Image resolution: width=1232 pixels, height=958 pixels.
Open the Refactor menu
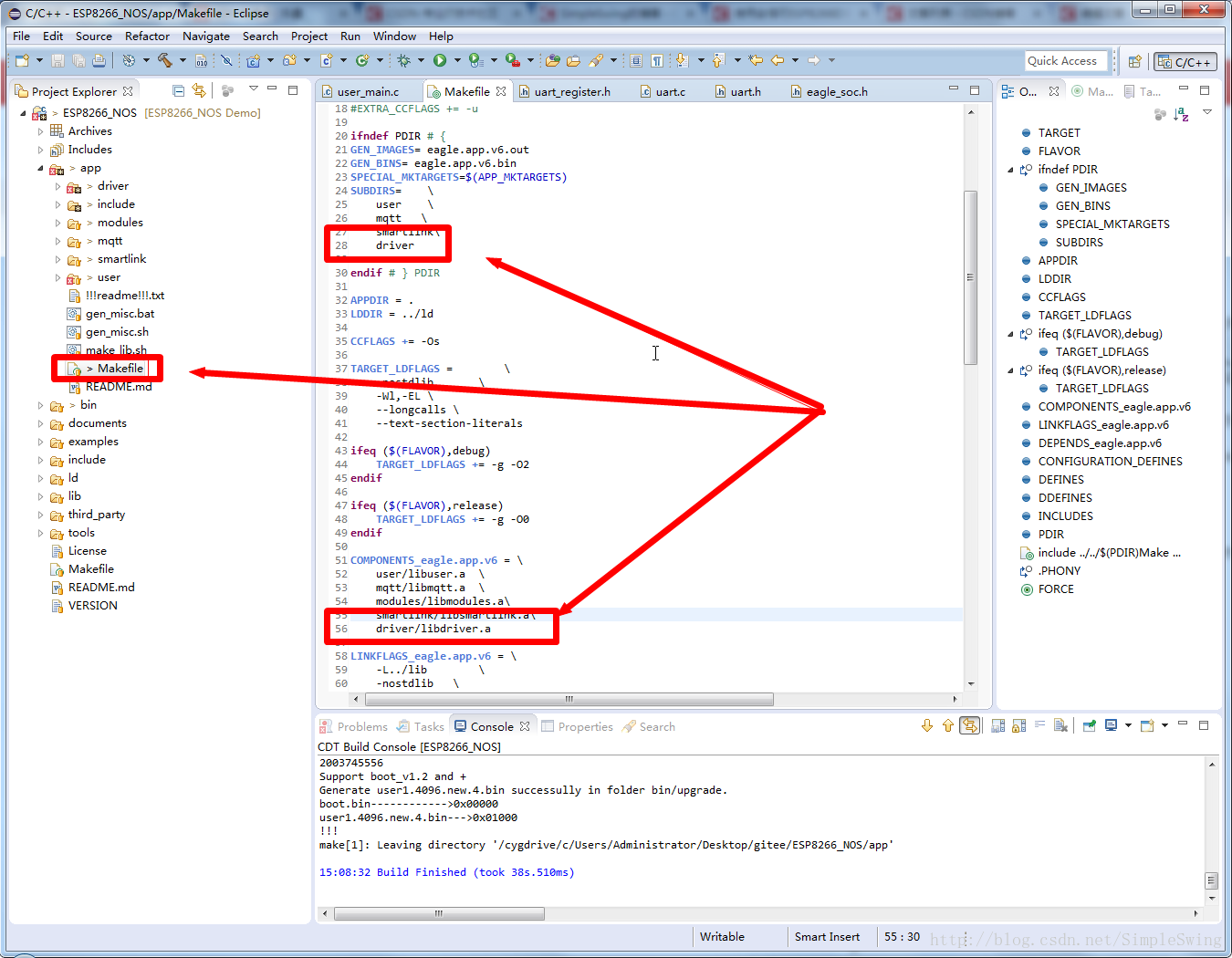147,36
